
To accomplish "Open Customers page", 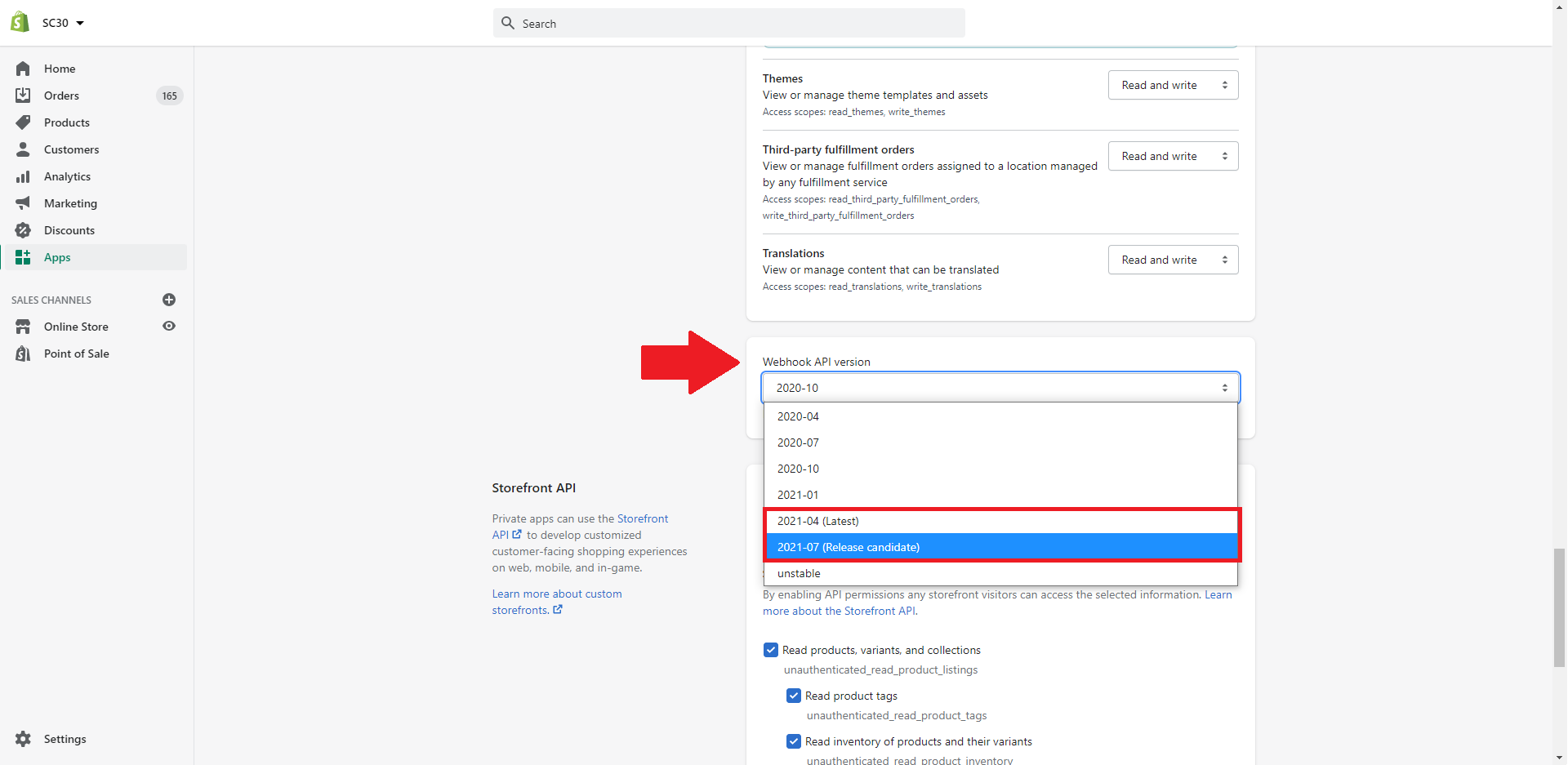I will 71,149.
